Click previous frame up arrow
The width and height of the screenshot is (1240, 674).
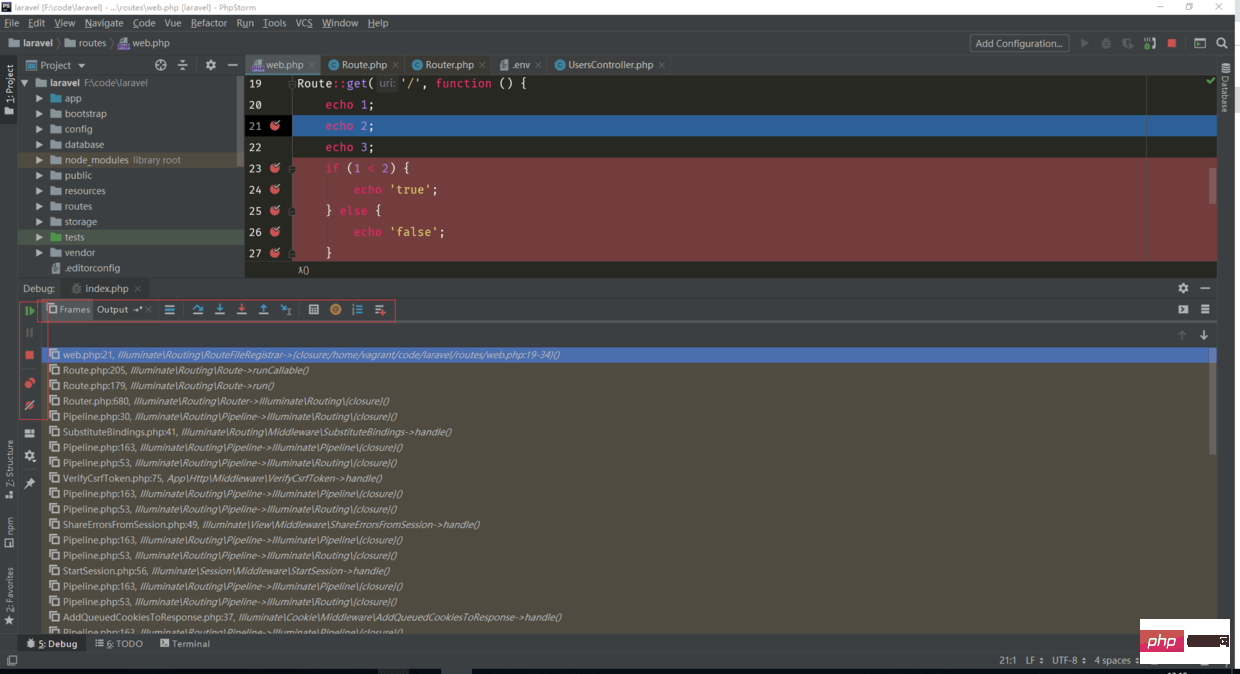coord(1182,335)
